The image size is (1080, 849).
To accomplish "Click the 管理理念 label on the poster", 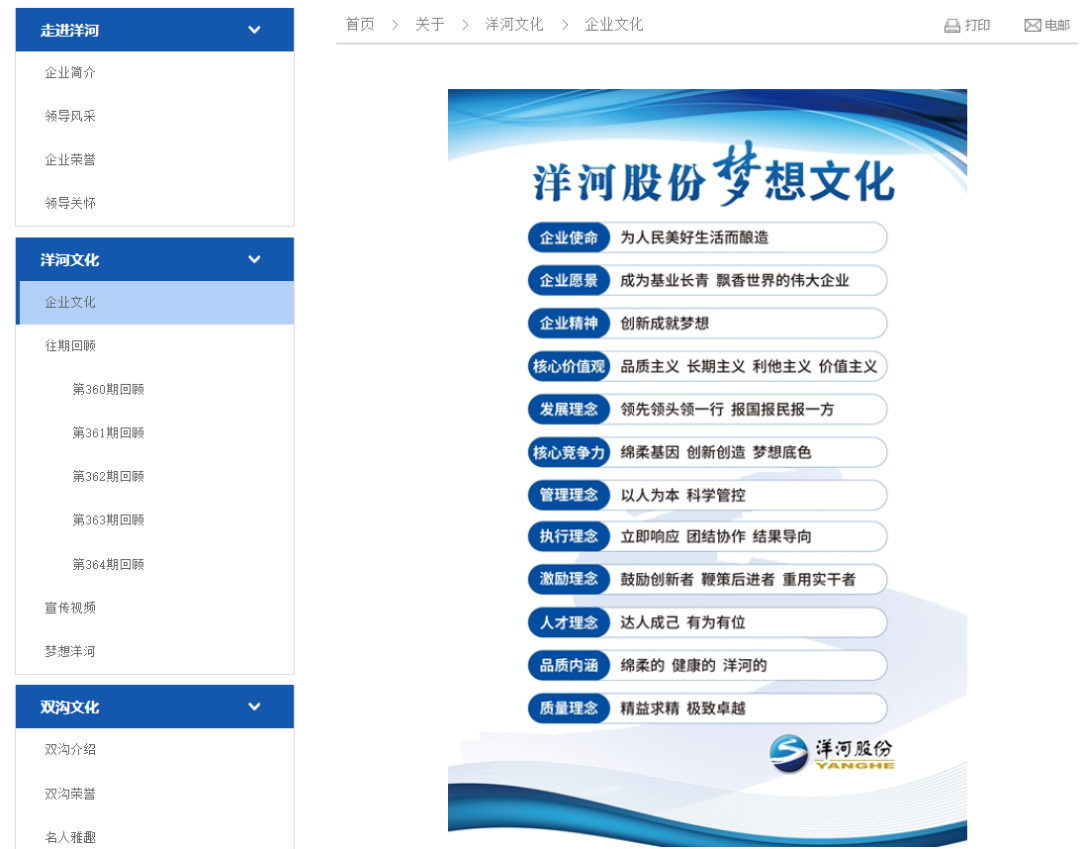I will 569,495.
